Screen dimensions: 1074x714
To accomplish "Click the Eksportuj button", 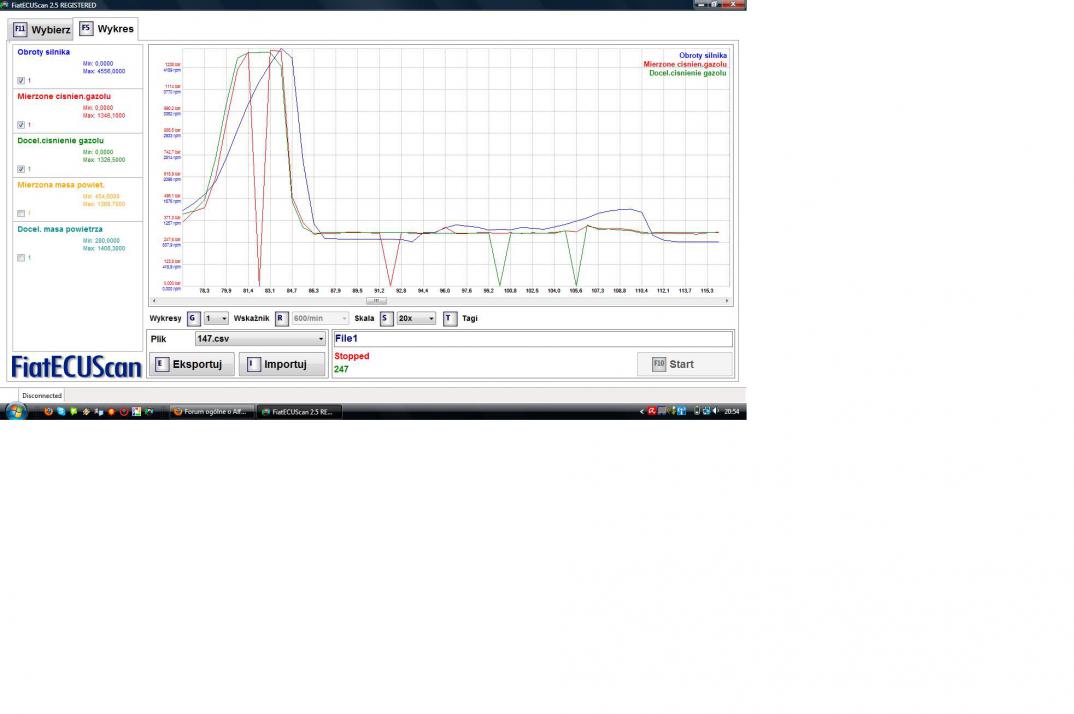I will (192, 365).
